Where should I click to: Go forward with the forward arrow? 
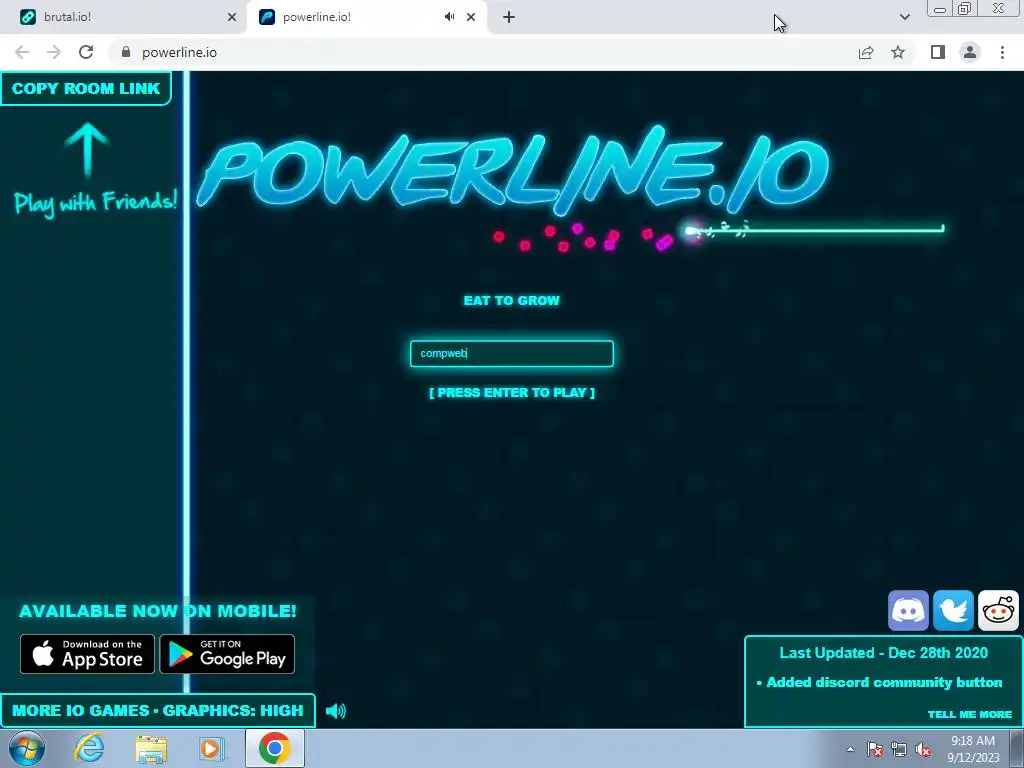(54, 52)
